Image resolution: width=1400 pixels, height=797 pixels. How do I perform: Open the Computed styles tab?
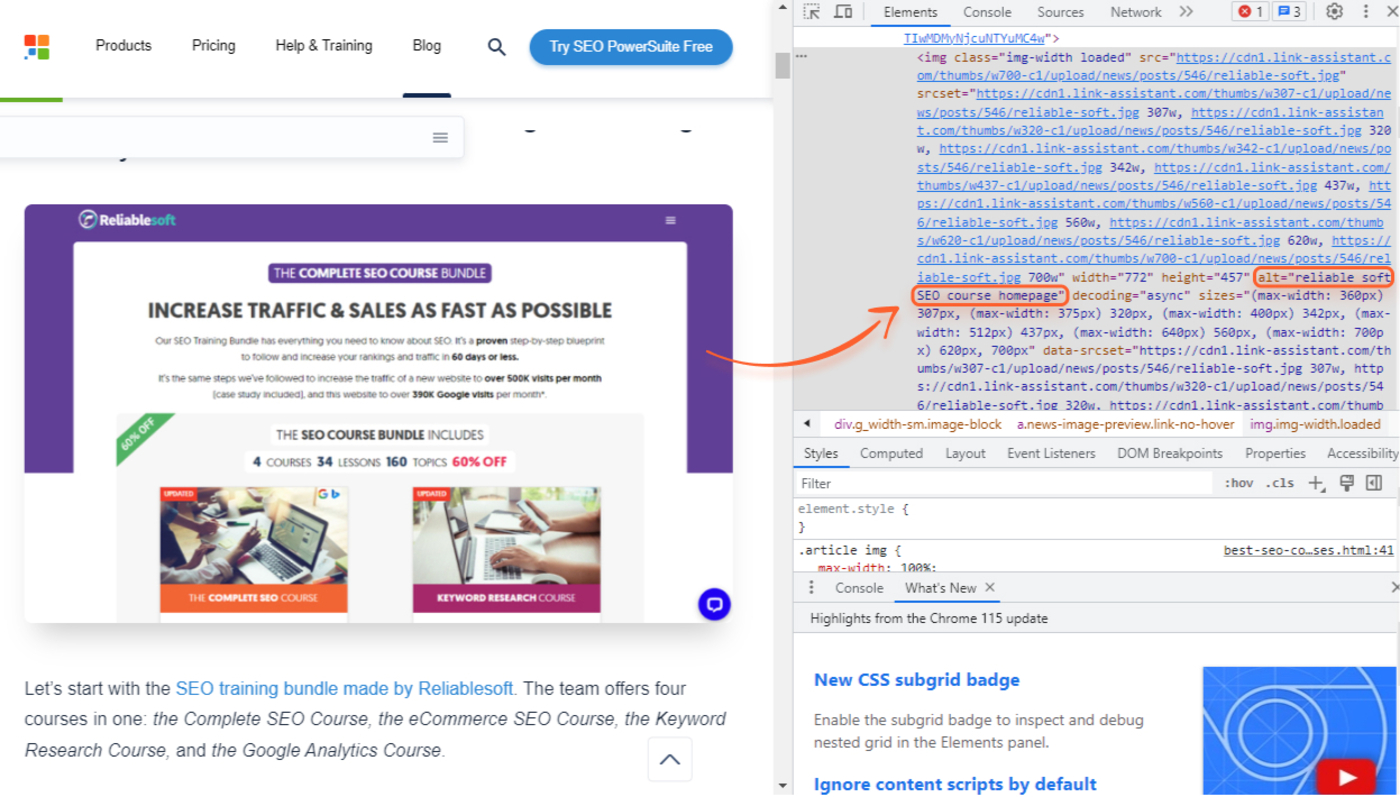pyautogui.click(x=891, y=453)
